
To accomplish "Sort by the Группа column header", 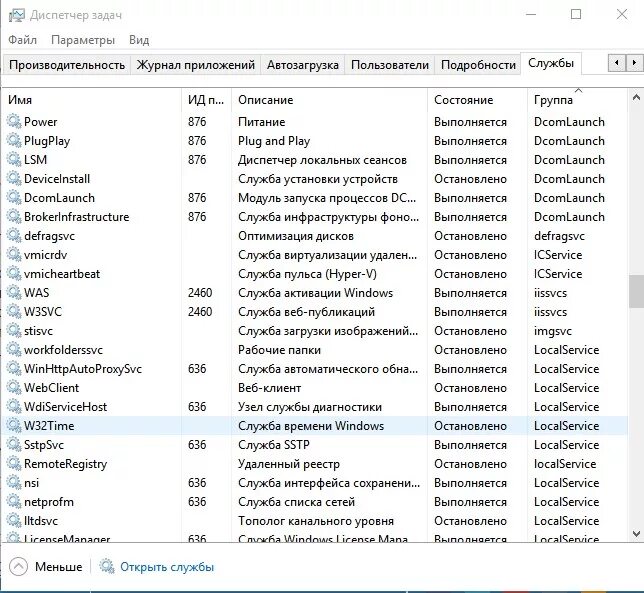I will point(577,100).
